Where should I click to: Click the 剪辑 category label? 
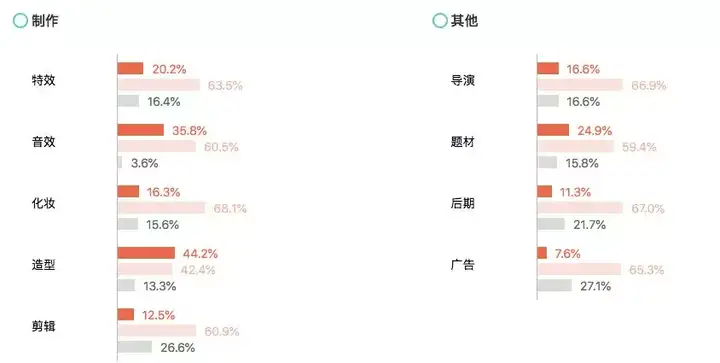coord(44,326)
